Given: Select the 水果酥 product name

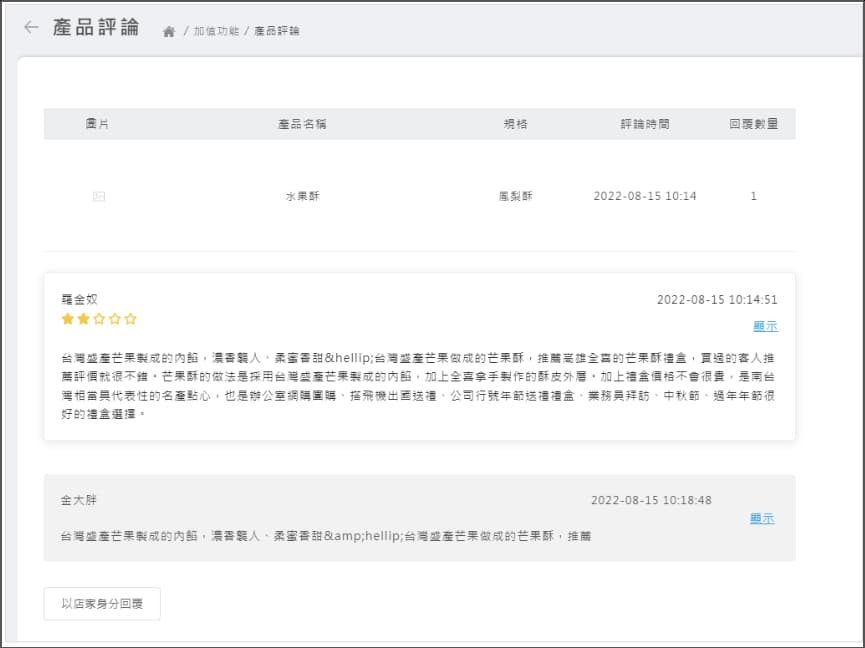Looking at the screenshot, I should (302, 196).
